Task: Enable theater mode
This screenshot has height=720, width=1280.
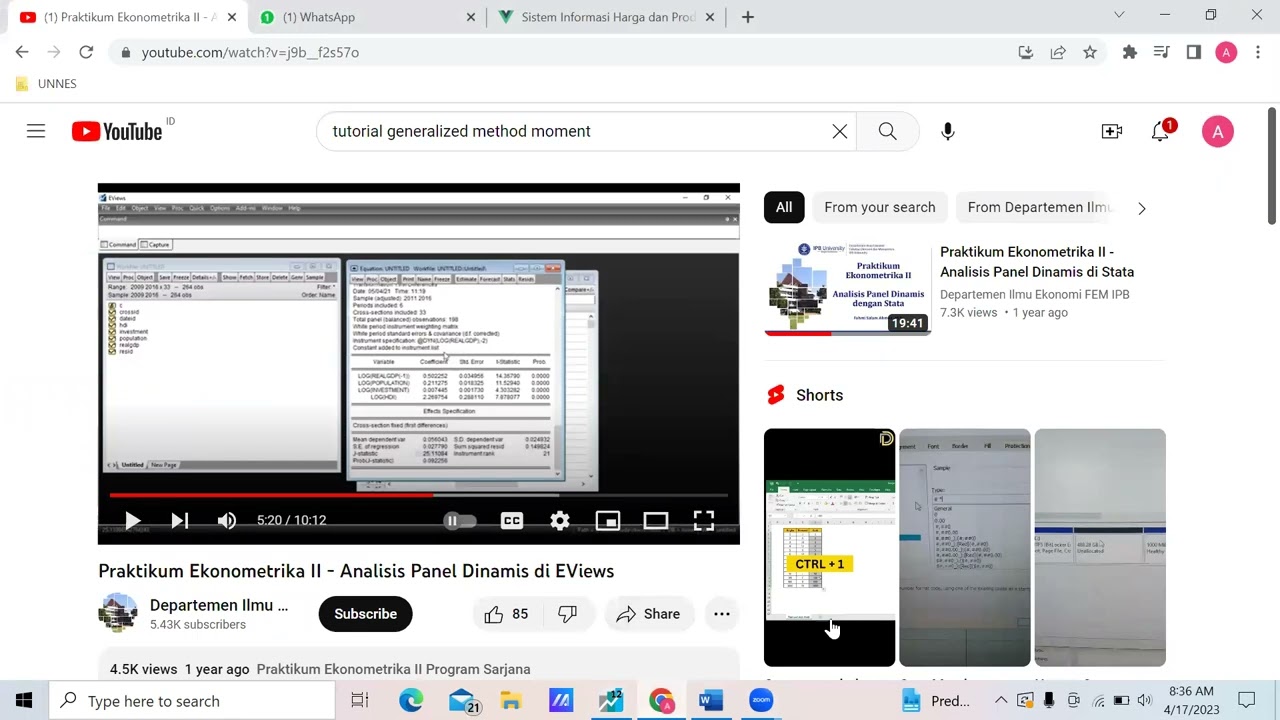Action: pyautogui.click(x=656, y=520)
